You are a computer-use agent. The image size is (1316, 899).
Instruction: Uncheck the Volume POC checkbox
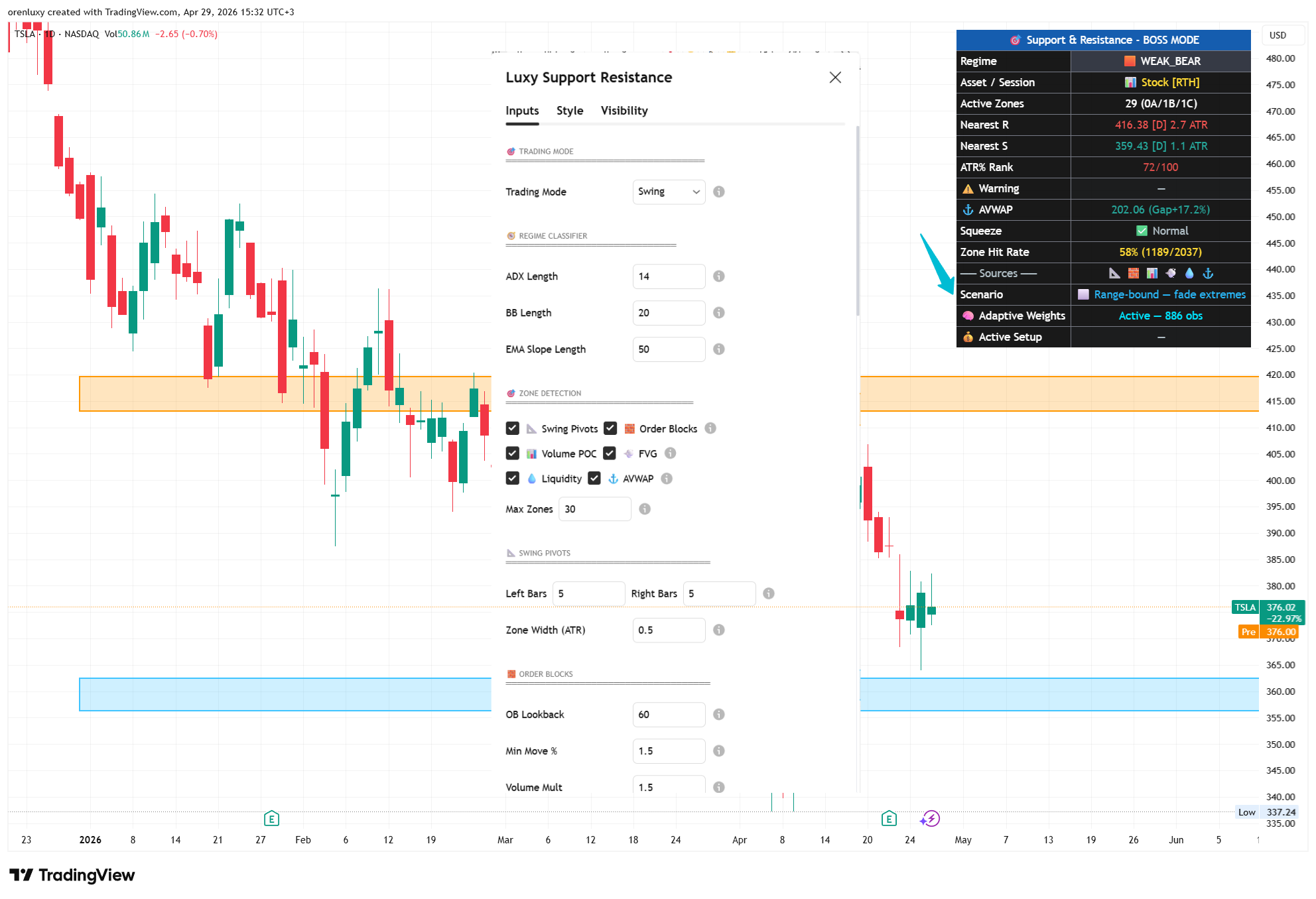pos(512,453)
